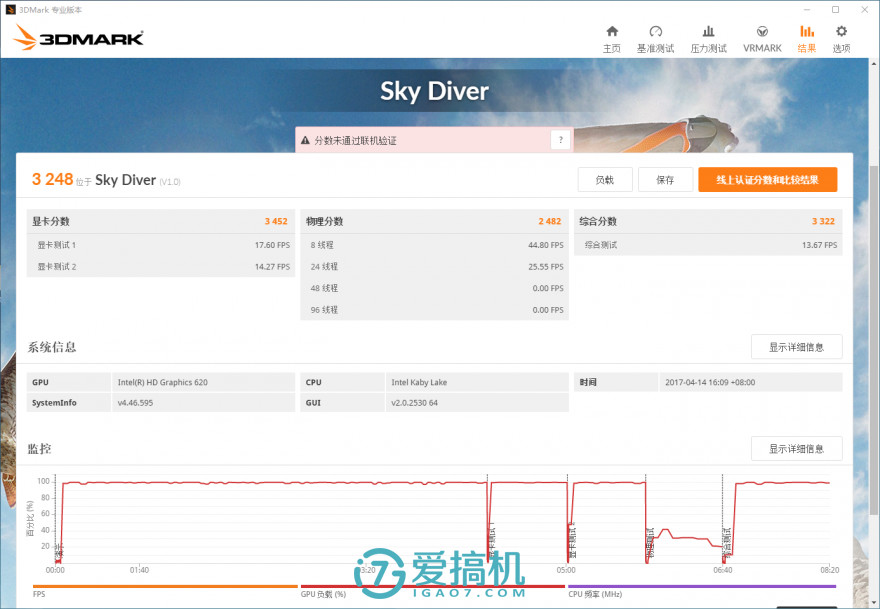
Task: Toggle the FPS series in the monitor graph
Action: coord(39,593)
